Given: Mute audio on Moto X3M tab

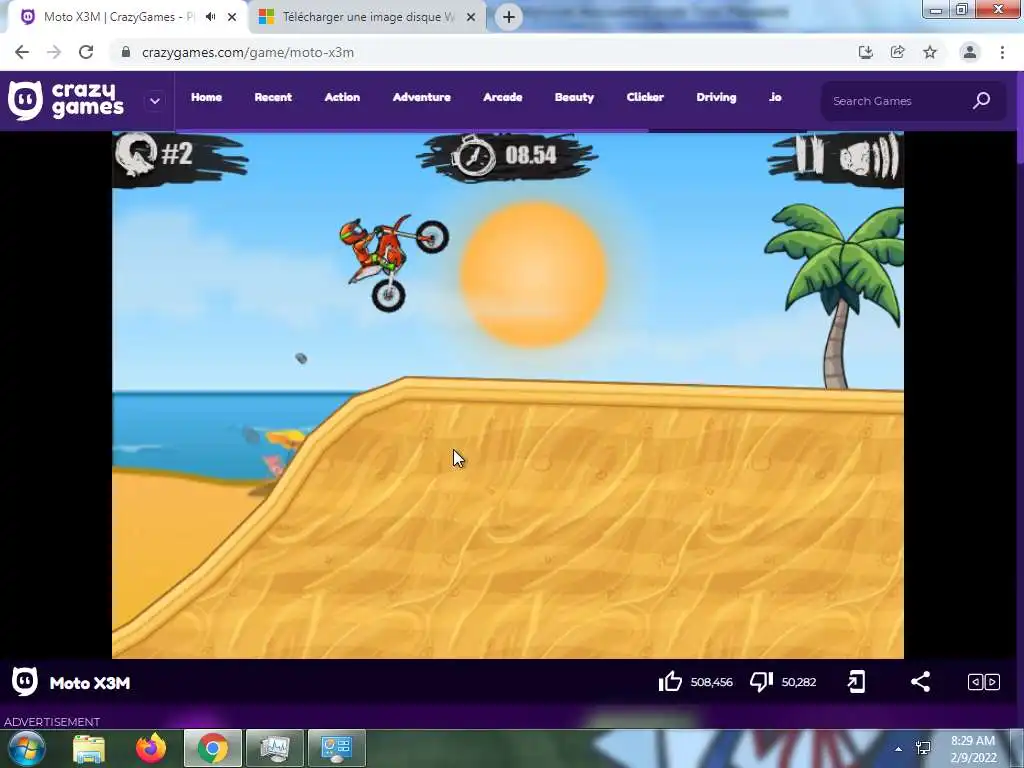Looking at the screenshot, I should [210, 17].
